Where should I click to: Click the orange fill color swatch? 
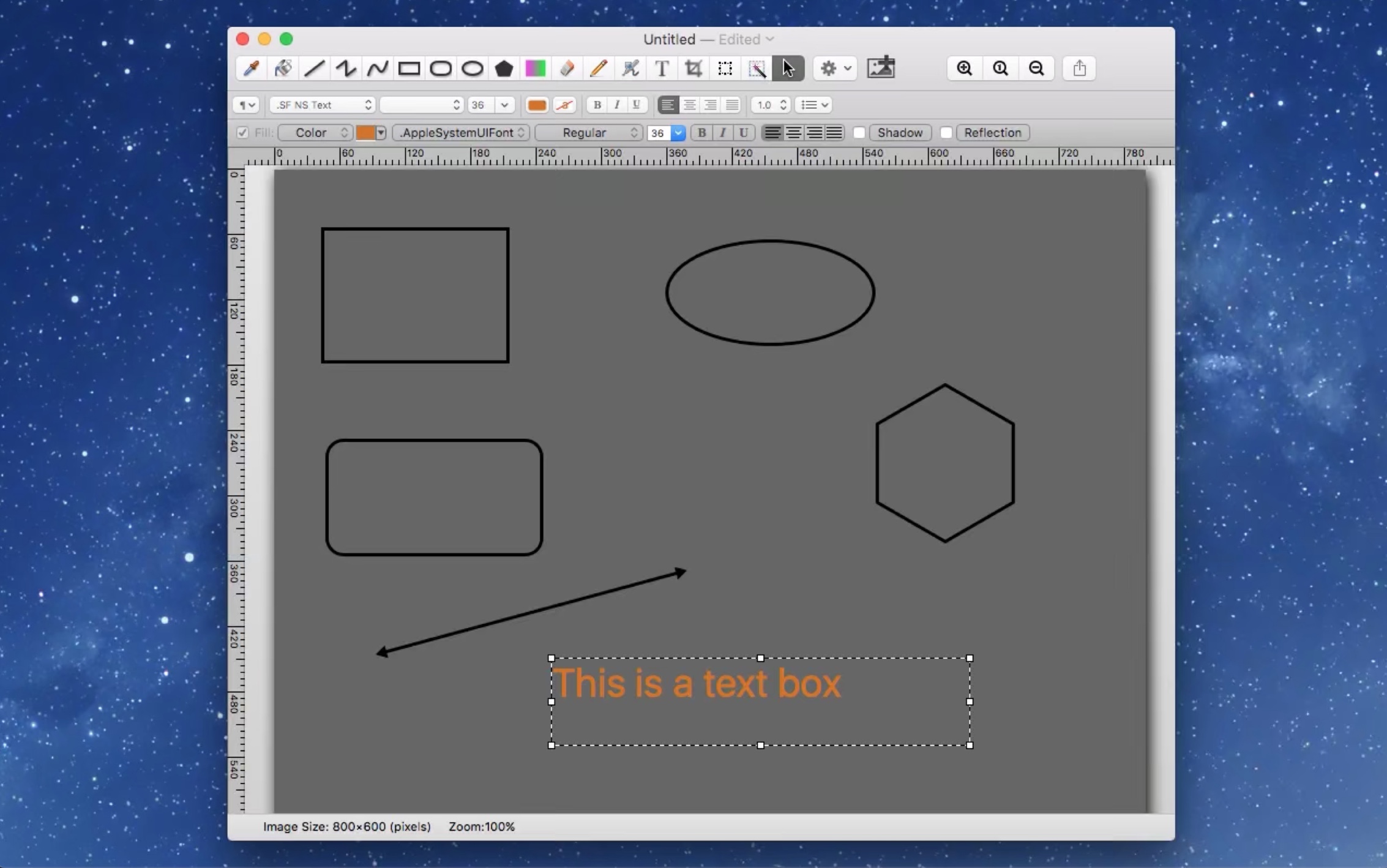click(365, 133)
